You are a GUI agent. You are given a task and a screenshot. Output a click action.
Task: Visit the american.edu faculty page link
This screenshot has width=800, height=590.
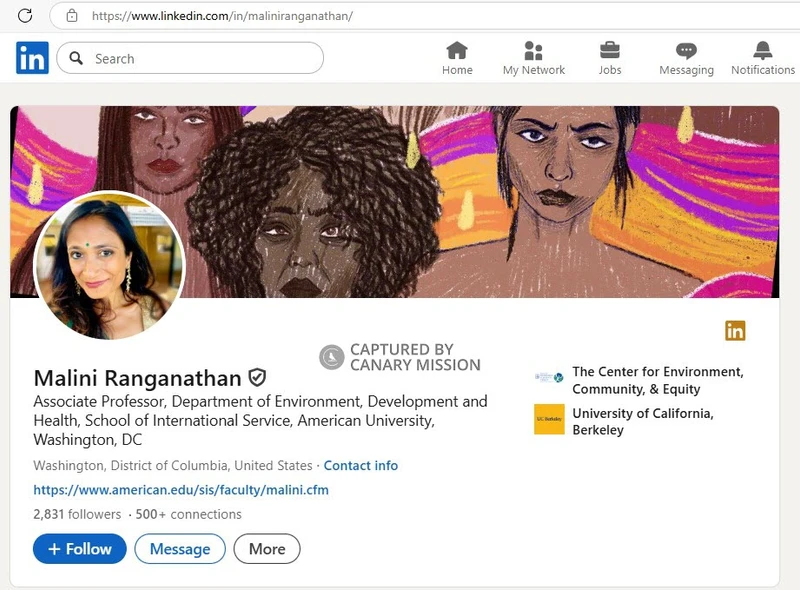[x=181, y=490]
